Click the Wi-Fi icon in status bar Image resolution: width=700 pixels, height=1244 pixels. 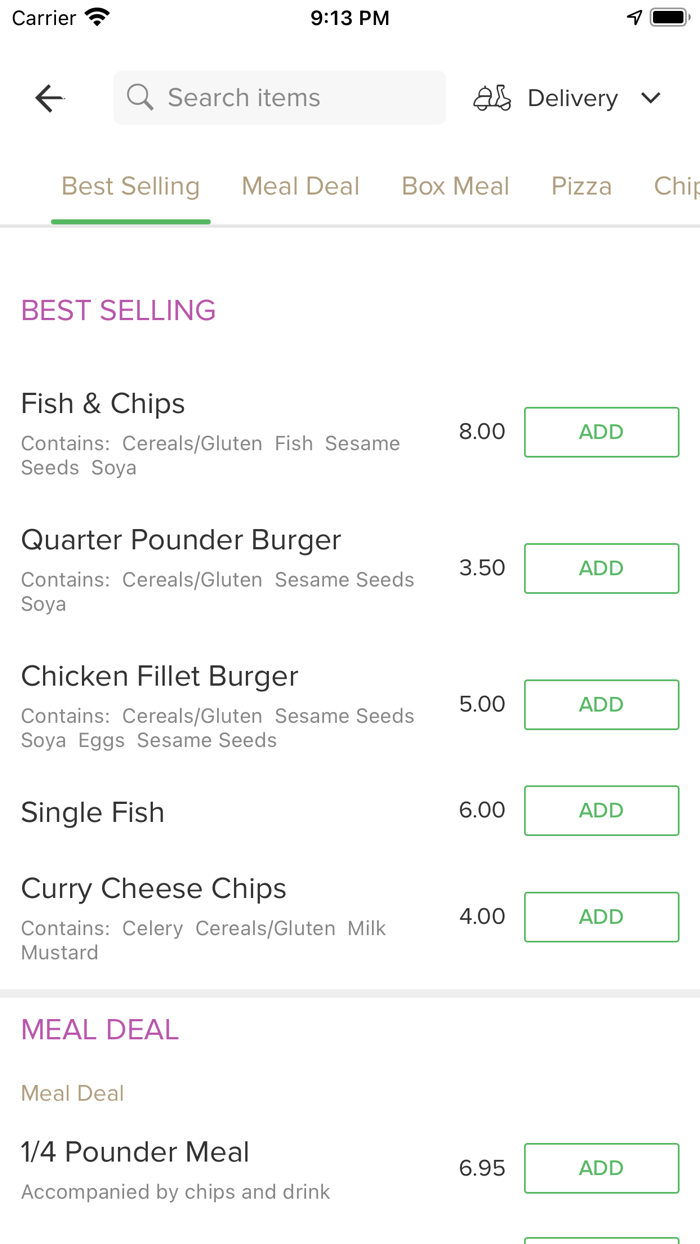(95, 16)
